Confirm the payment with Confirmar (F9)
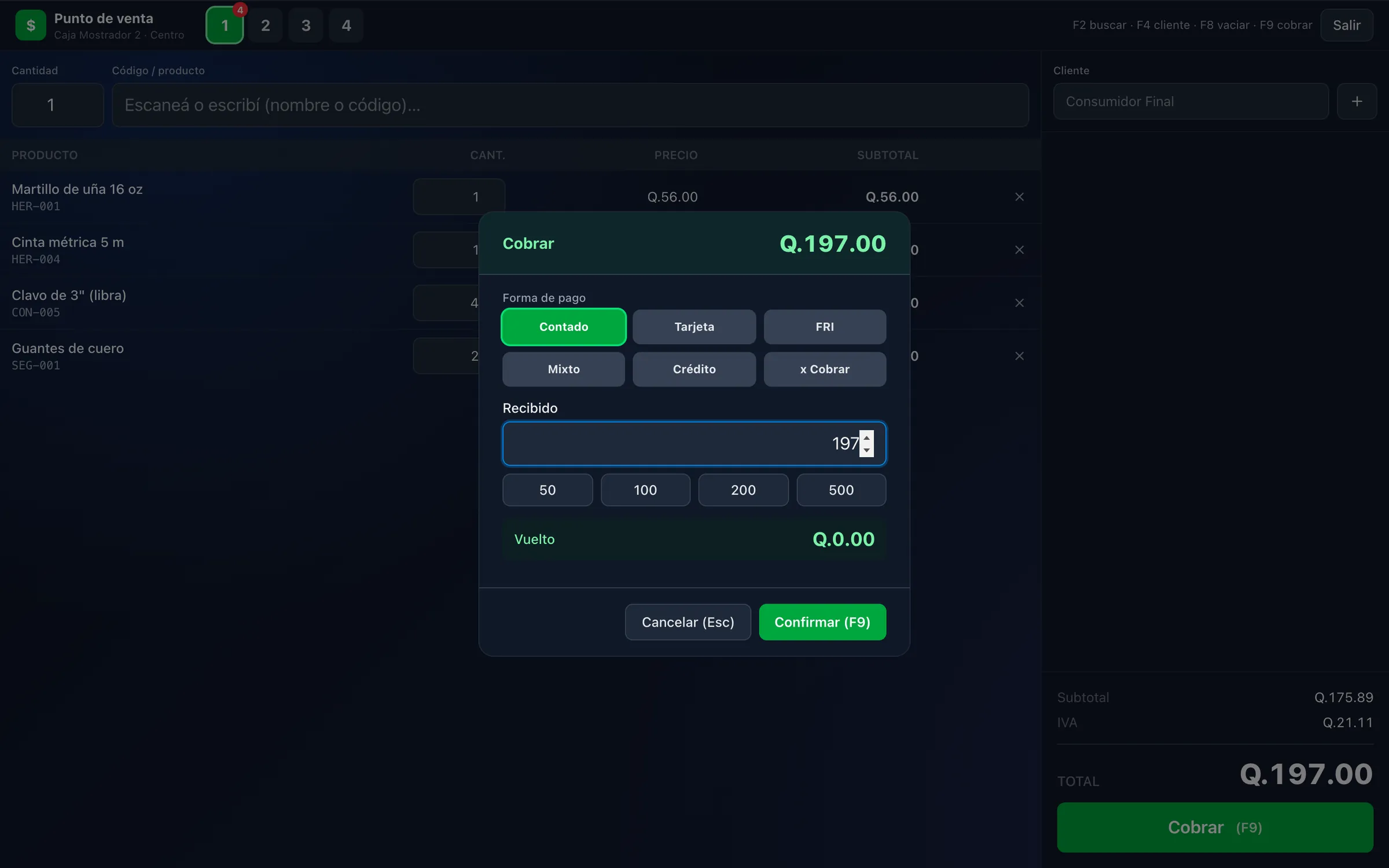The width and height of the screenshot is (1389, 868). [x=822, y=622]
